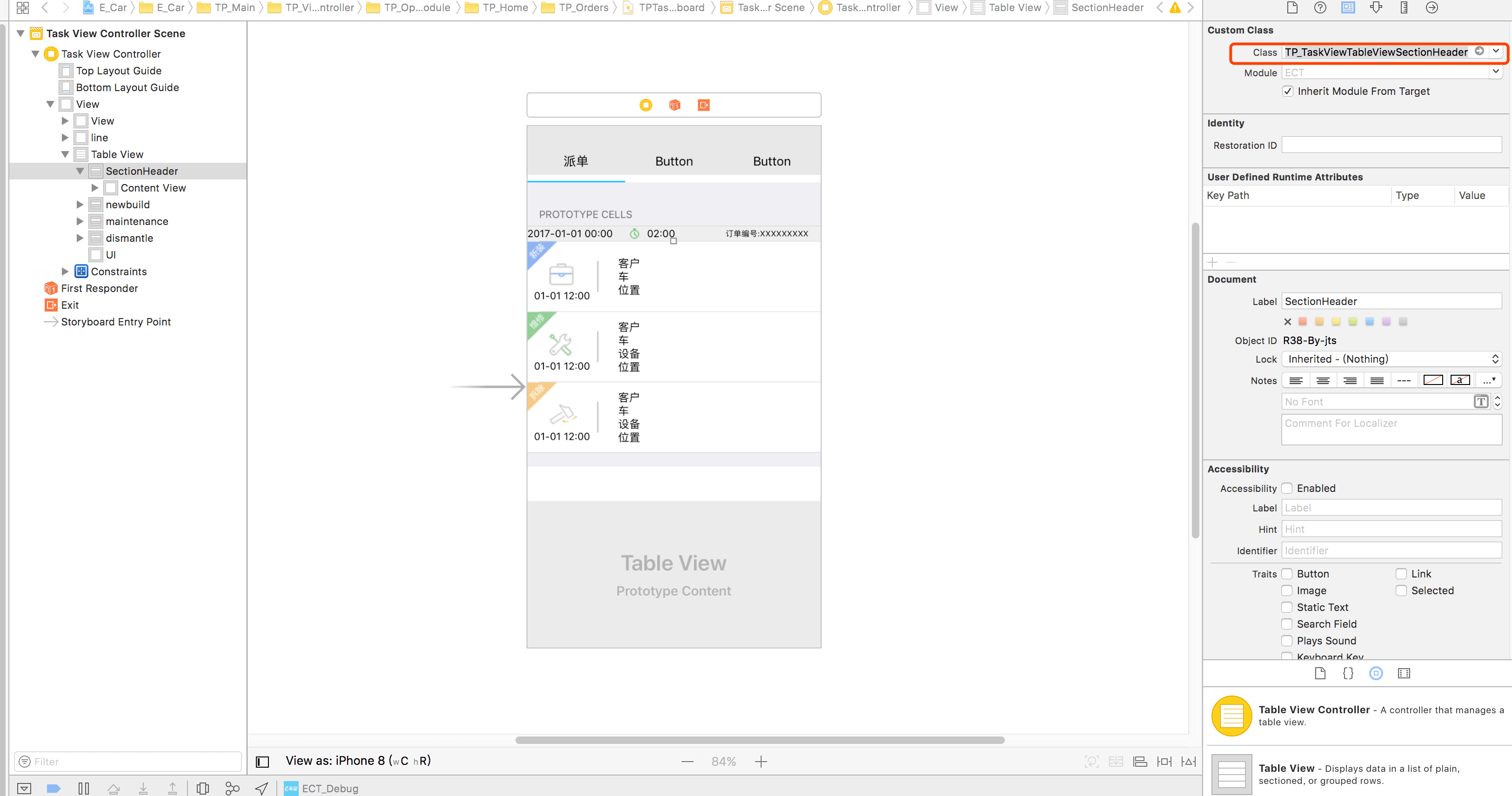This screenshot has width=1512, height=796.
Task: Toggle Inherit Module From Target
Action: (1288, 91)
